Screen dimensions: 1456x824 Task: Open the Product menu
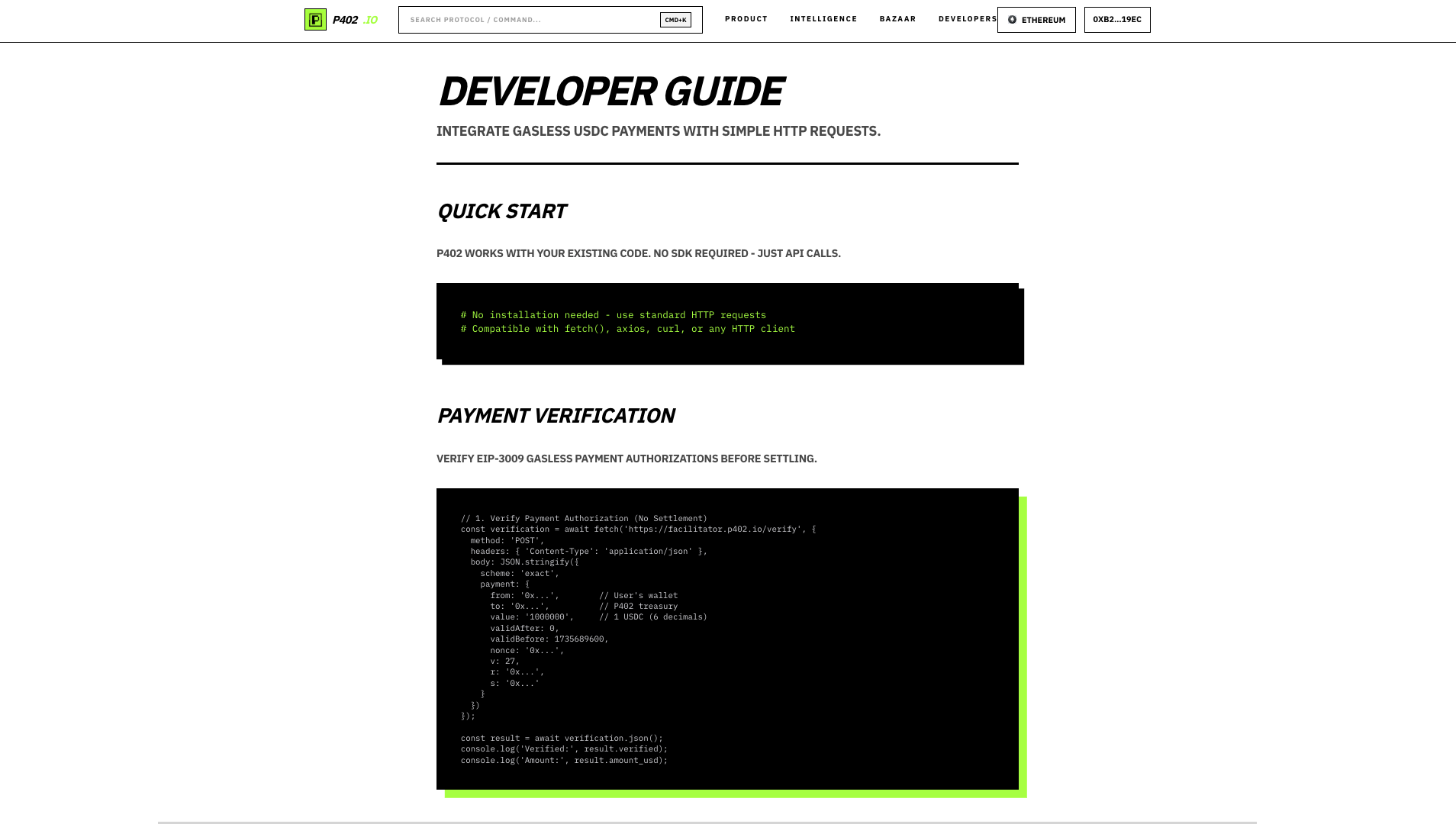point(746,18)
